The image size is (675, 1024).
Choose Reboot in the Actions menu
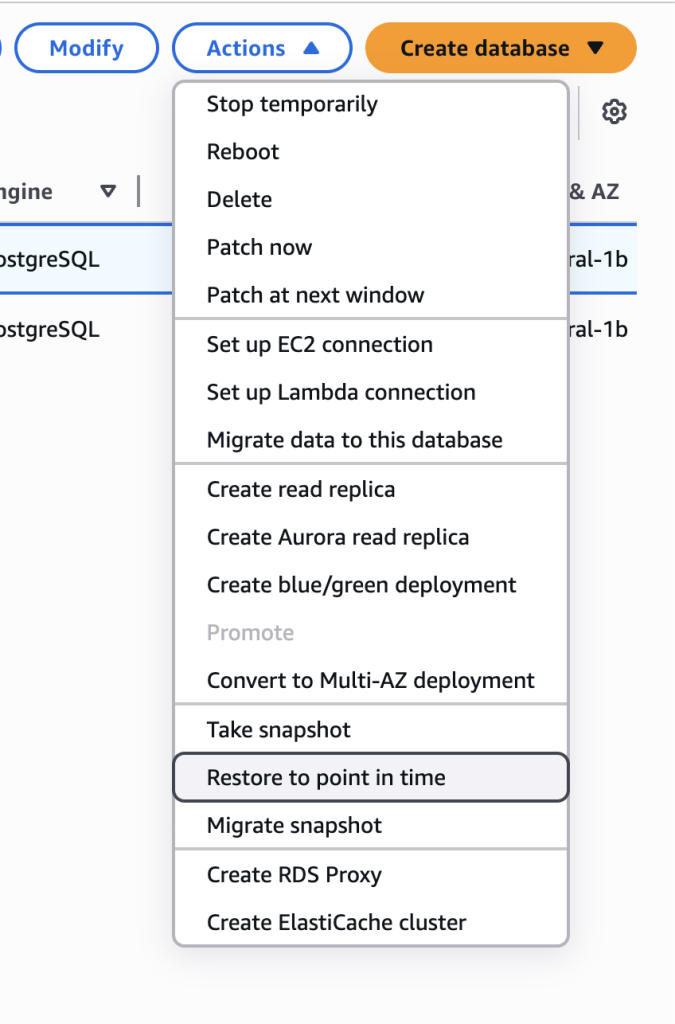pyautogui.click(x=371, y=152)
